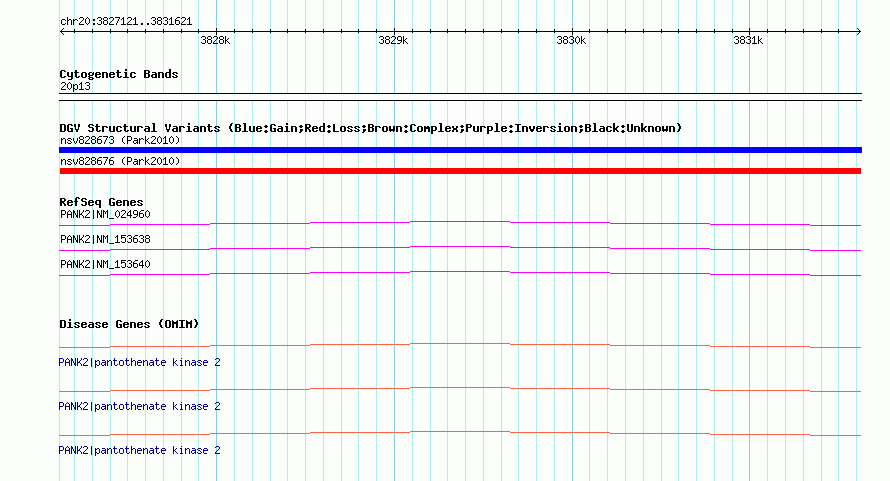This screenshot has width=890, height=481.
Task: Click the red nsv828676 loss bar
Action: tap(460, 171)
